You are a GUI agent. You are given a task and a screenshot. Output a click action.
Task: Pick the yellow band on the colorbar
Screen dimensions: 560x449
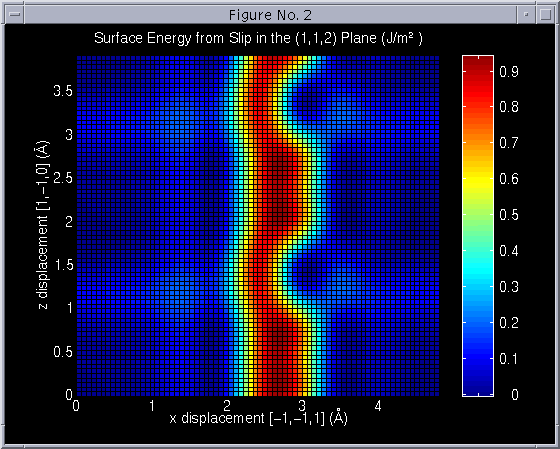tap(478, 180)
